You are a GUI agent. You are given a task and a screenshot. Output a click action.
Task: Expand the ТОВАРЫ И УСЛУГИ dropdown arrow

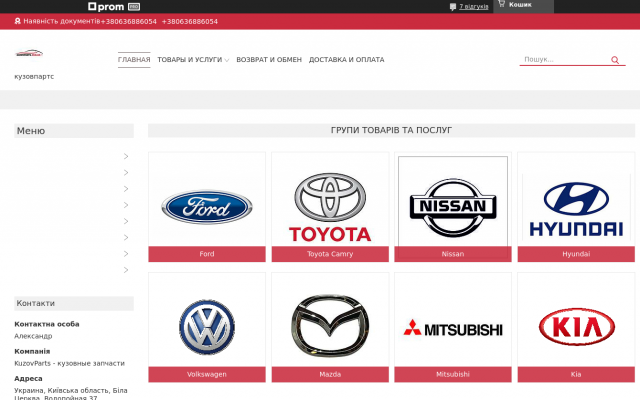click(x=227, y=60)
